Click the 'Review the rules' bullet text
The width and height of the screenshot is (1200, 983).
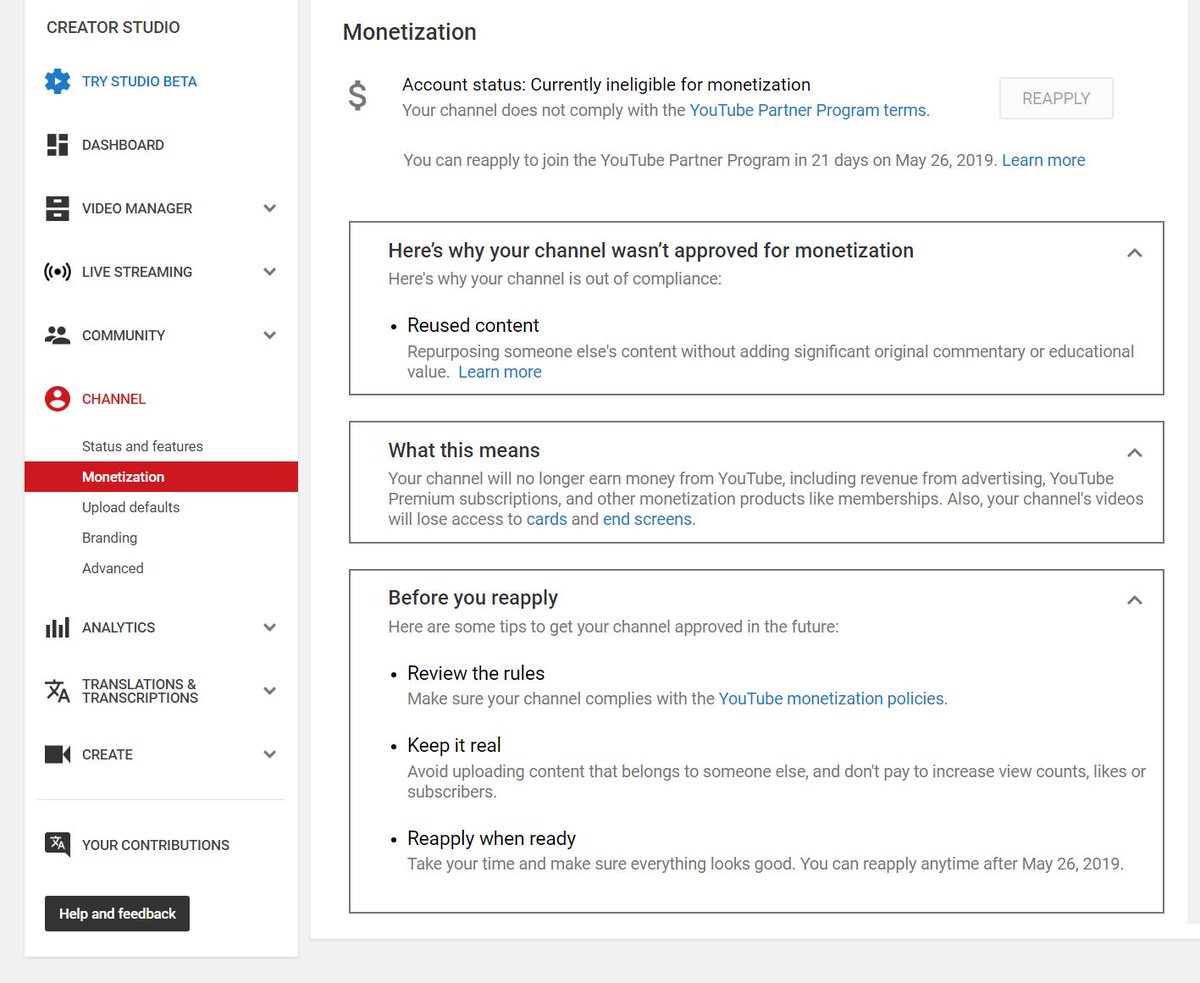476,673
